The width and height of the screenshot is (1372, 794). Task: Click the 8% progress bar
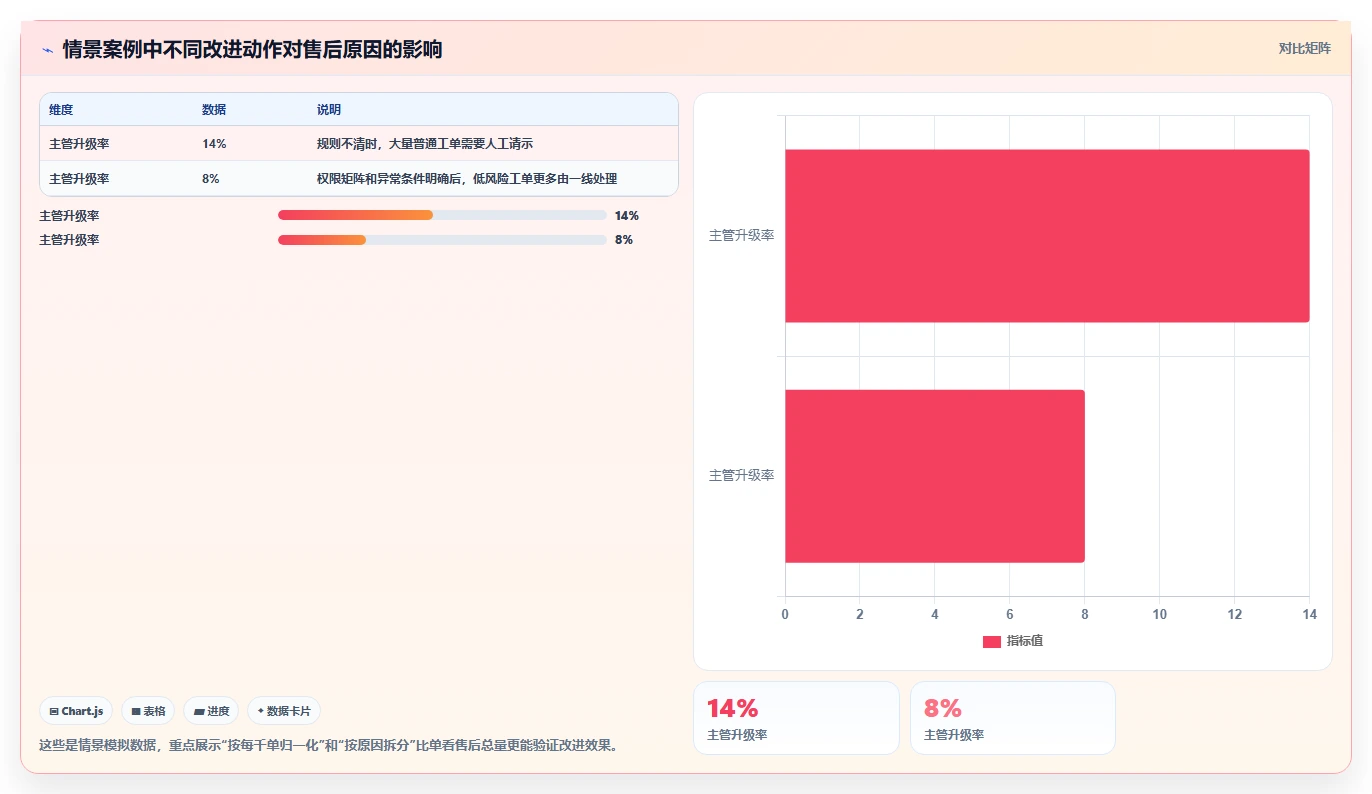pos(442,240)
